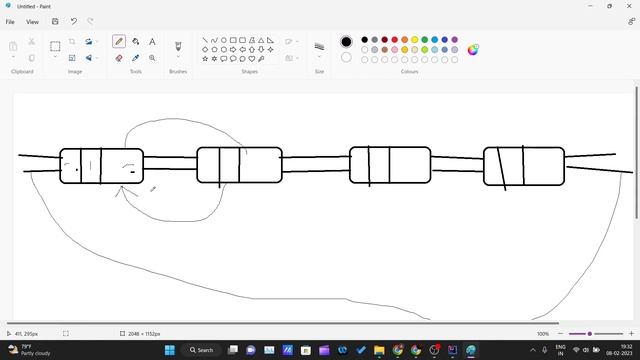This screenshot has width=640, height=360.
Task: Select the Line shape
Action: [205, 40]
